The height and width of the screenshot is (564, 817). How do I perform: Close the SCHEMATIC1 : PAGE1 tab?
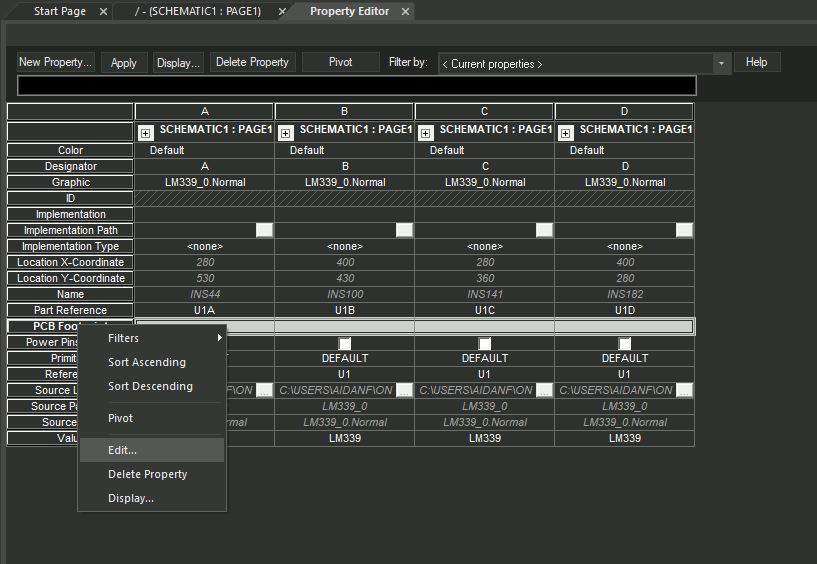[x=282, y=11]
